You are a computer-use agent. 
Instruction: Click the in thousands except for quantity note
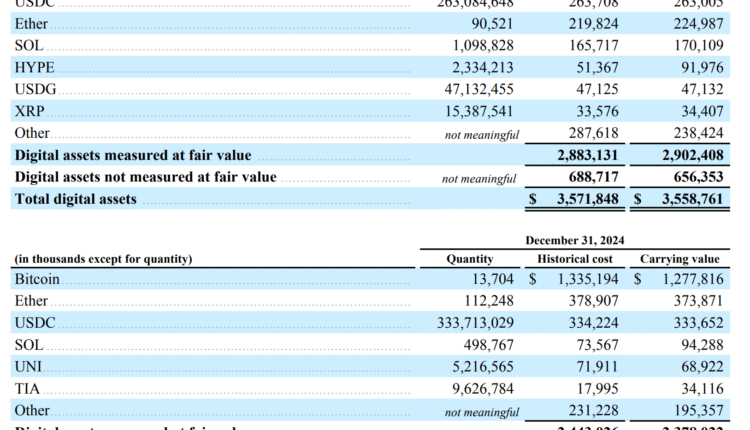coord(103,259)
